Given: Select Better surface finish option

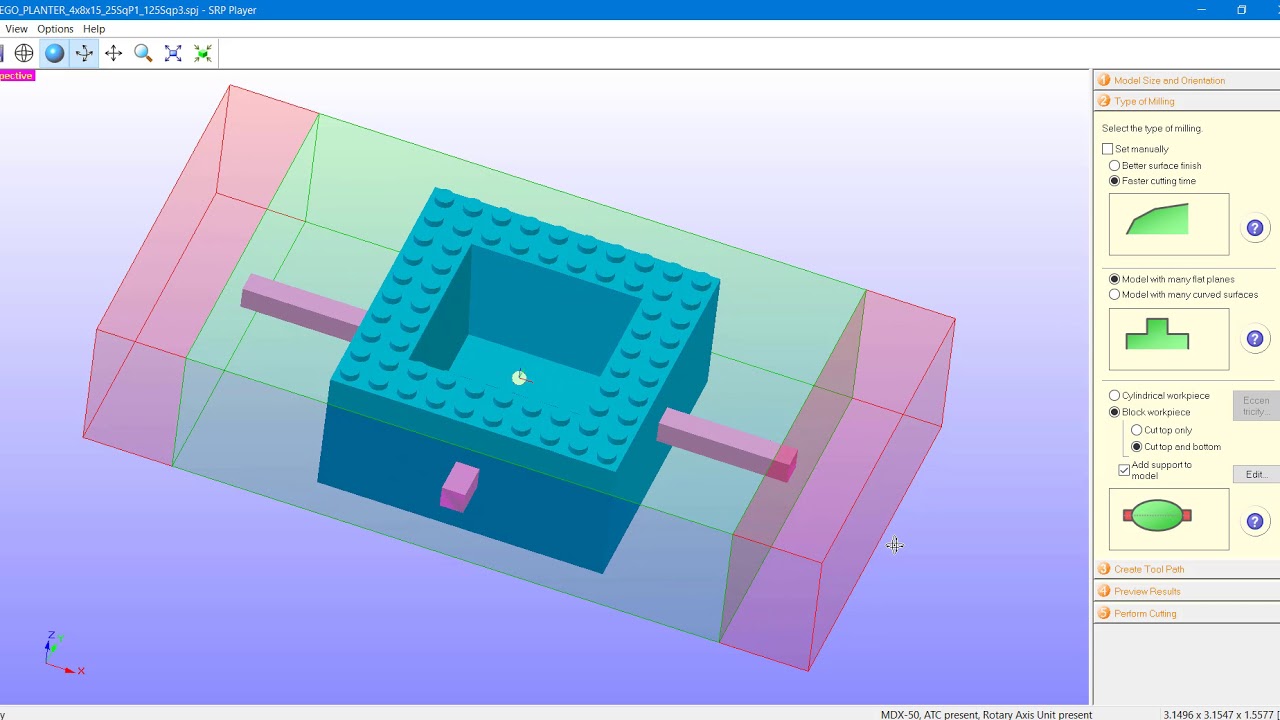Looking at the screenshot, I should point(1114,166).
